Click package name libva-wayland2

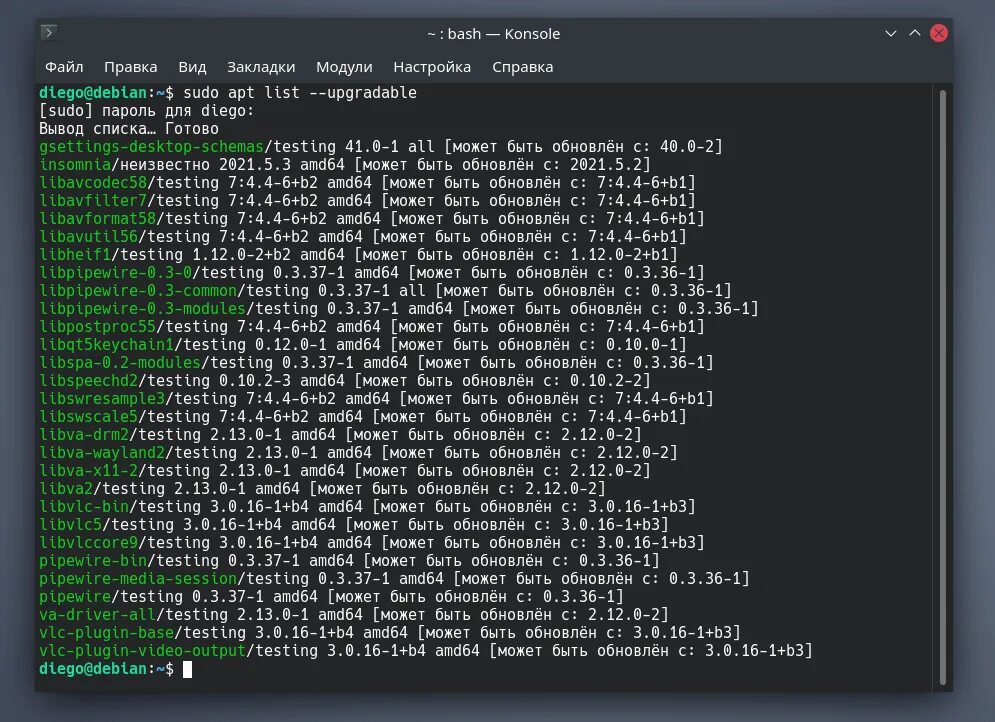(102, 452)
